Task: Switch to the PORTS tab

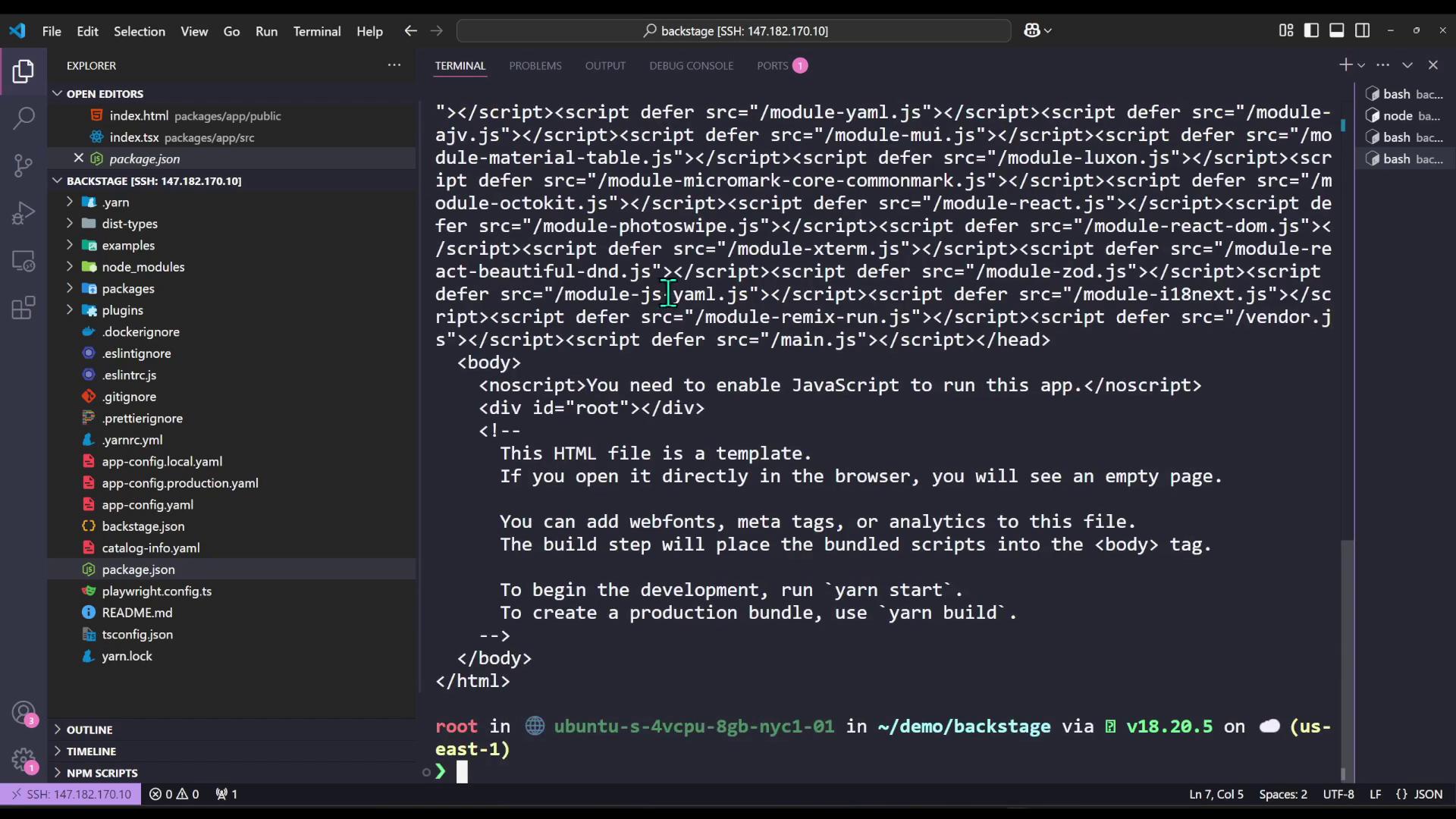Action: tap(782, 66)
